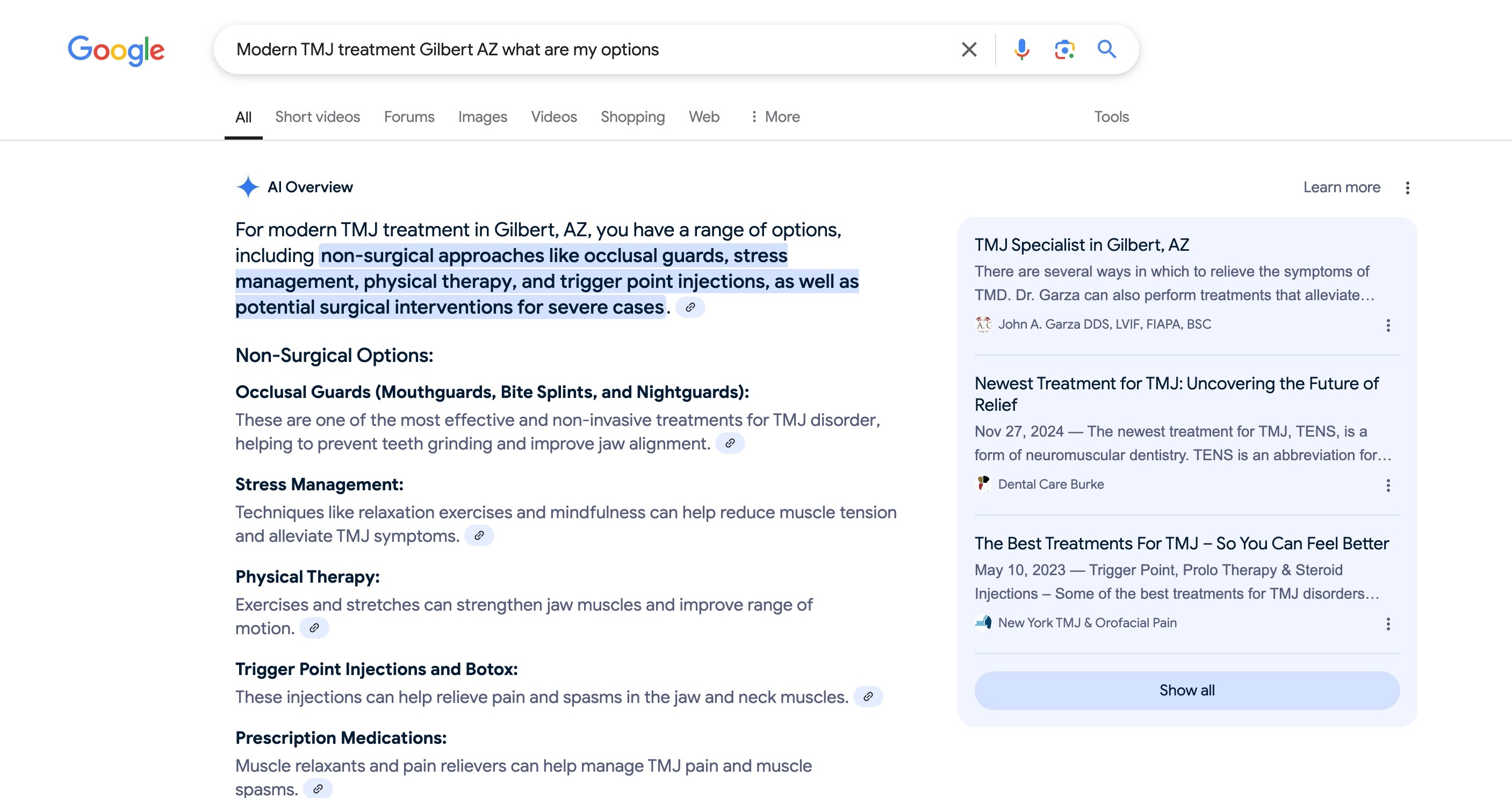Screen dimensions: 1512x798
Task: Switch to the Images tab
Action: click(x=483, y=117)
